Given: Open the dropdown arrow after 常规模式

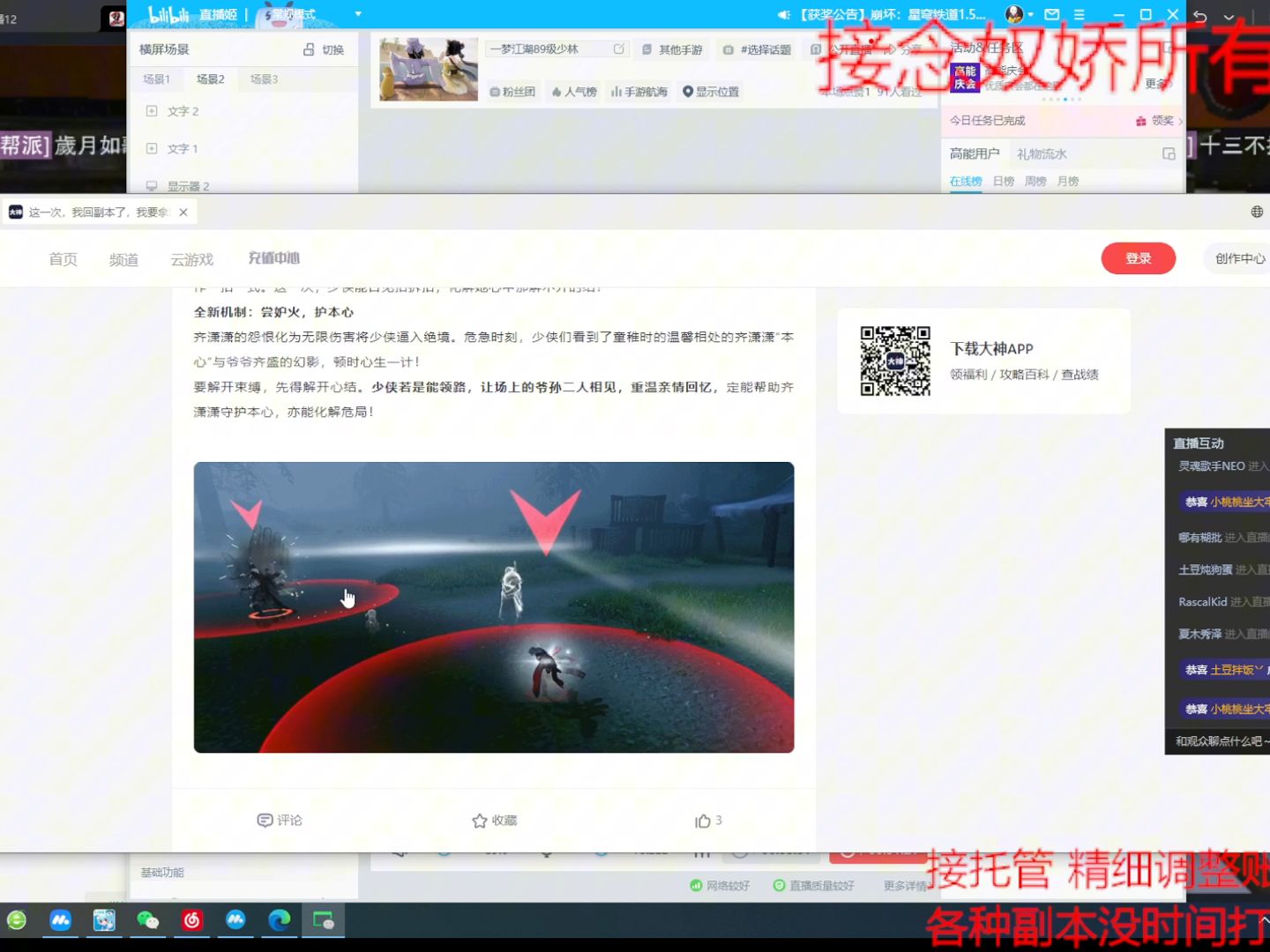Looking at the screenshot, I should [x=358, y=14].
